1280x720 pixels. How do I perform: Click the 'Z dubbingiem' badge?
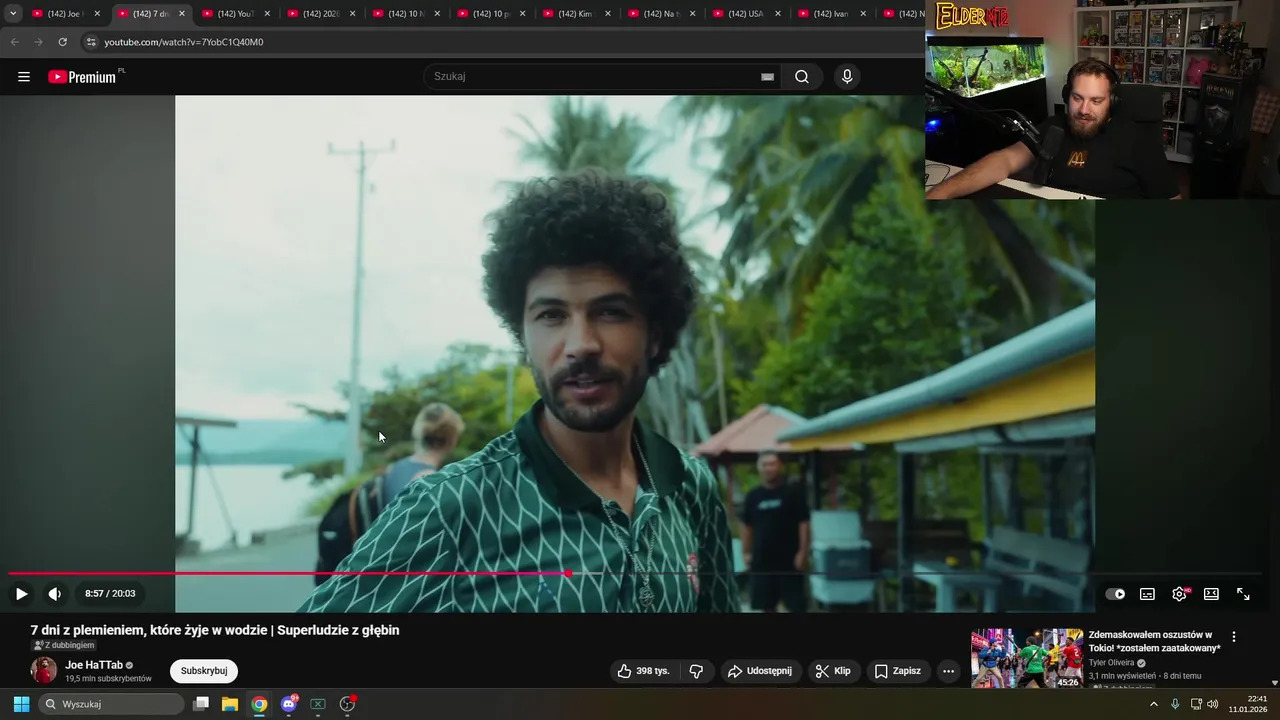coord(64,645)
